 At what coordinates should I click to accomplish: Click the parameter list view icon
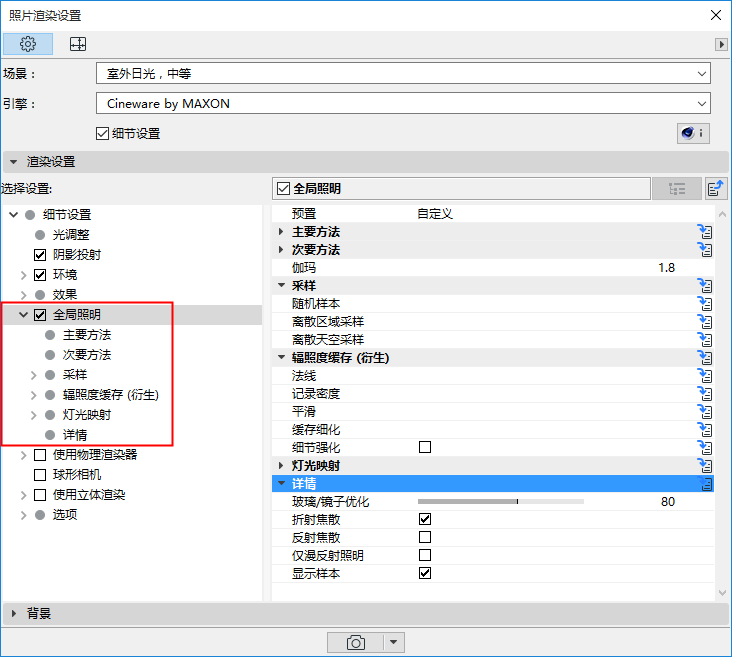(677, 189)
